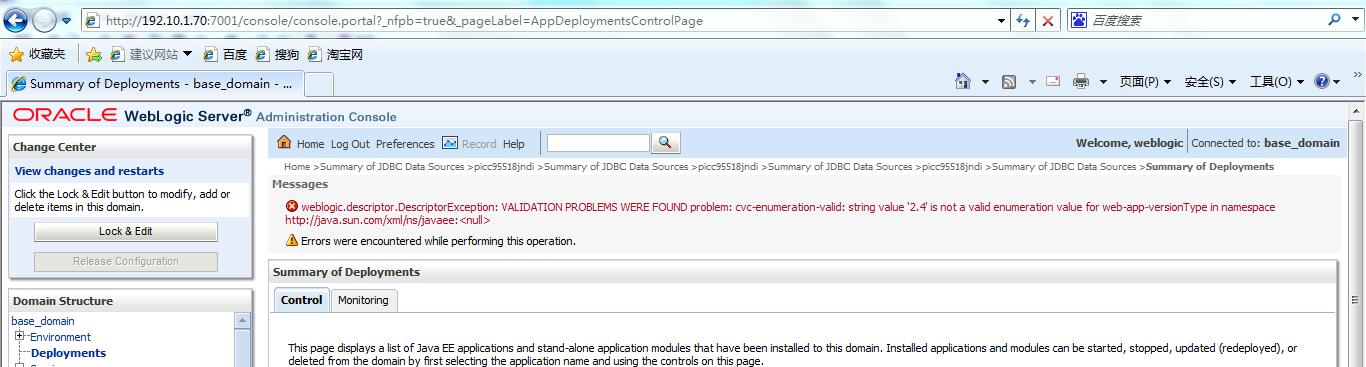
Task: Expand the address bar URL dropdown
Action: point(1002,20)
